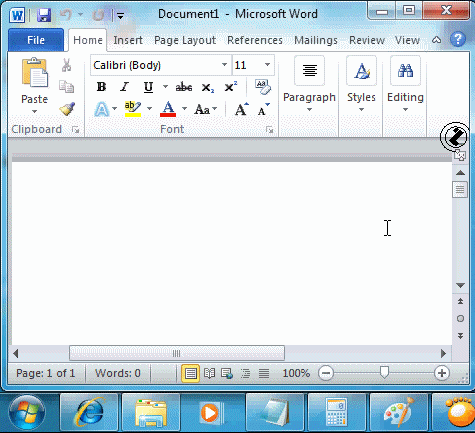Click Previous Page double-up arrow
Image resolution: width=475 pixels, height=433 pixels.
(x=460, y=302)
